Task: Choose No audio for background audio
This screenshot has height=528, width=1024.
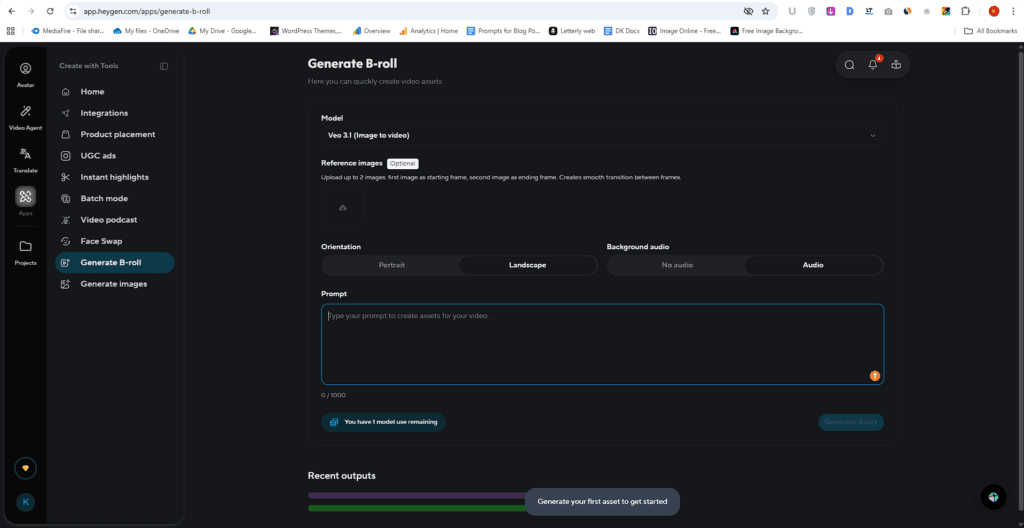Action: click(677, 265)
